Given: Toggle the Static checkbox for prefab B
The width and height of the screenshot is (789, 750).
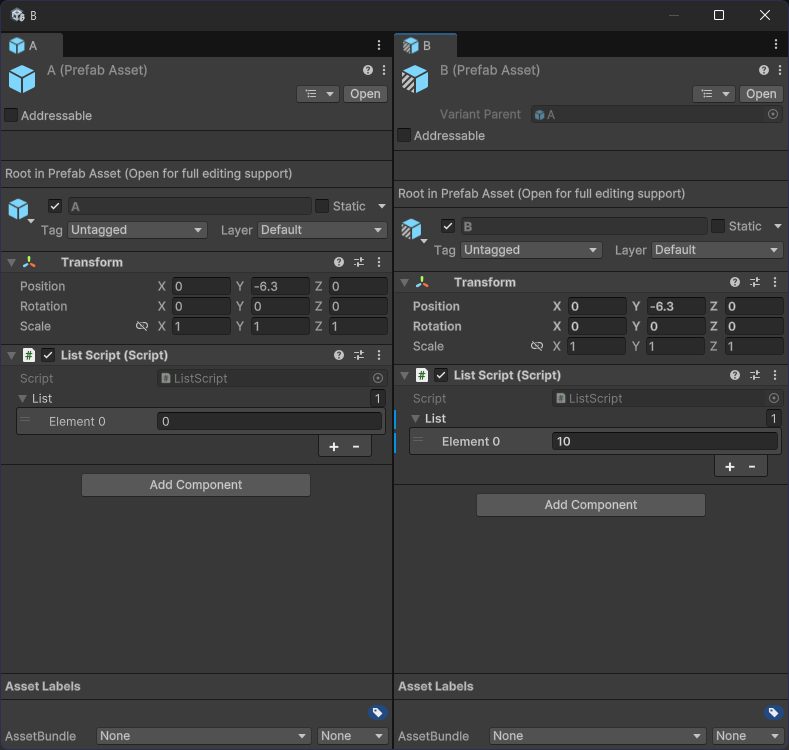Looking at the screenshot, I should click(x=717, y=226).
